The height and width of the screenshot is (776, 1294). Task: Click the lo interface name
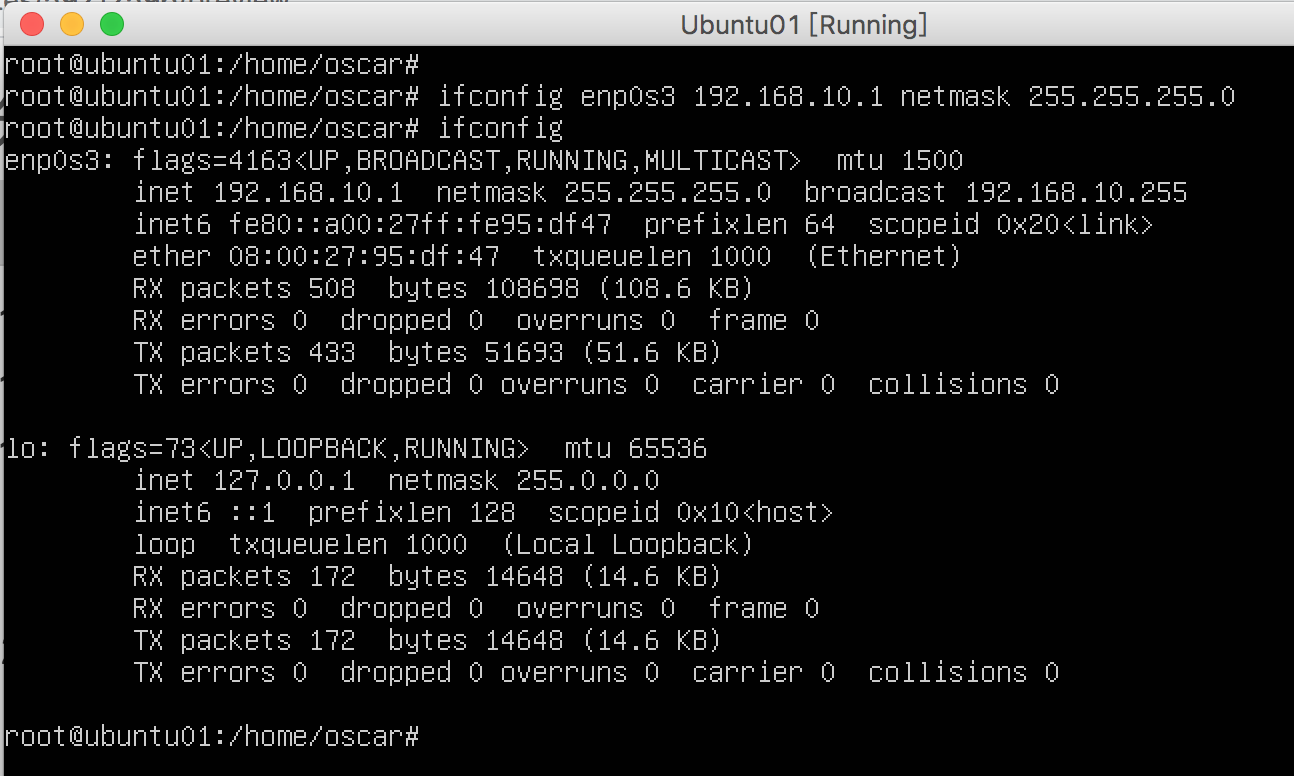(x=21, y=449)
